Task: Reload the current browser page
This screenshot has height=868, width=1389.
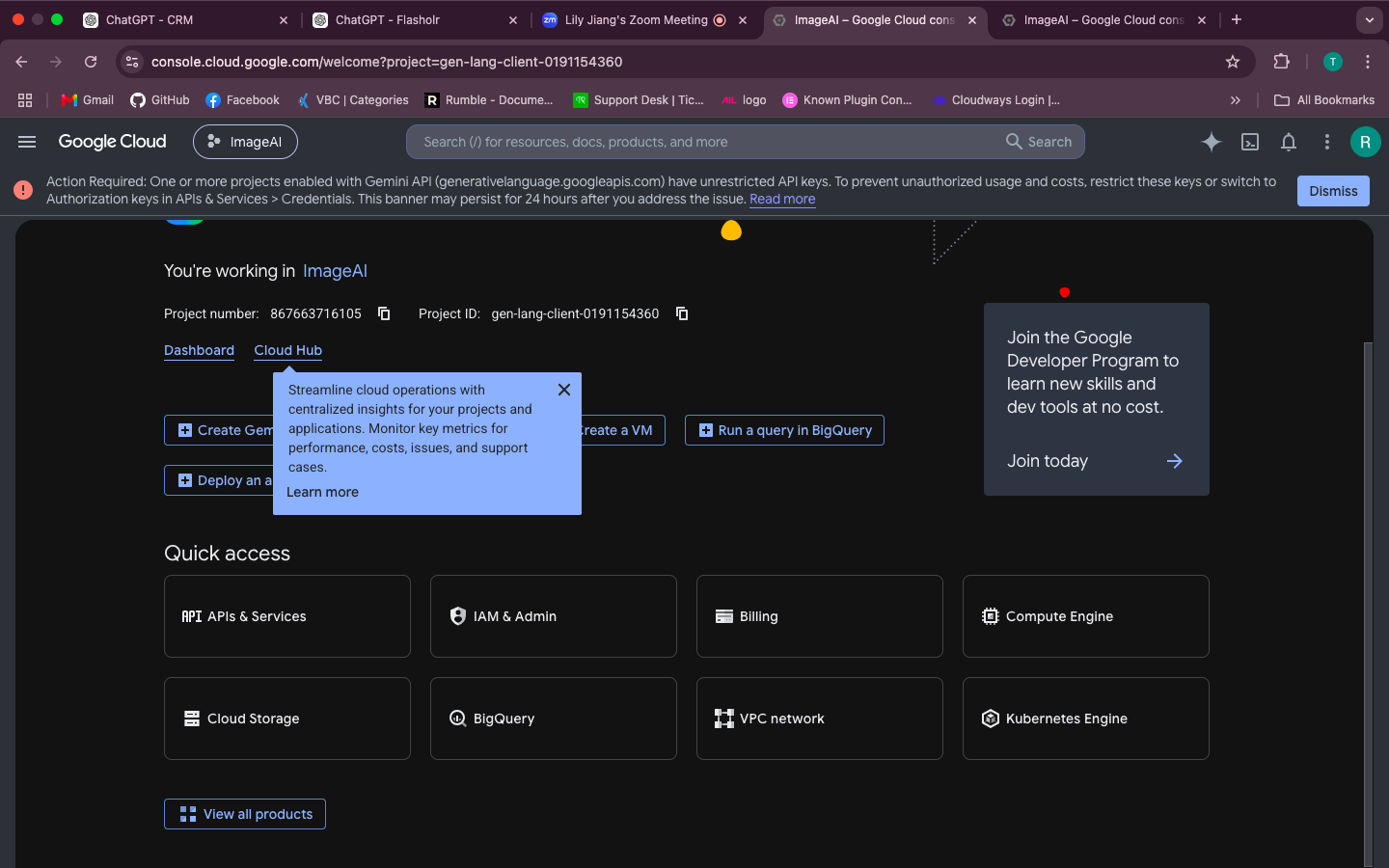Action: (x=91, y=62)
